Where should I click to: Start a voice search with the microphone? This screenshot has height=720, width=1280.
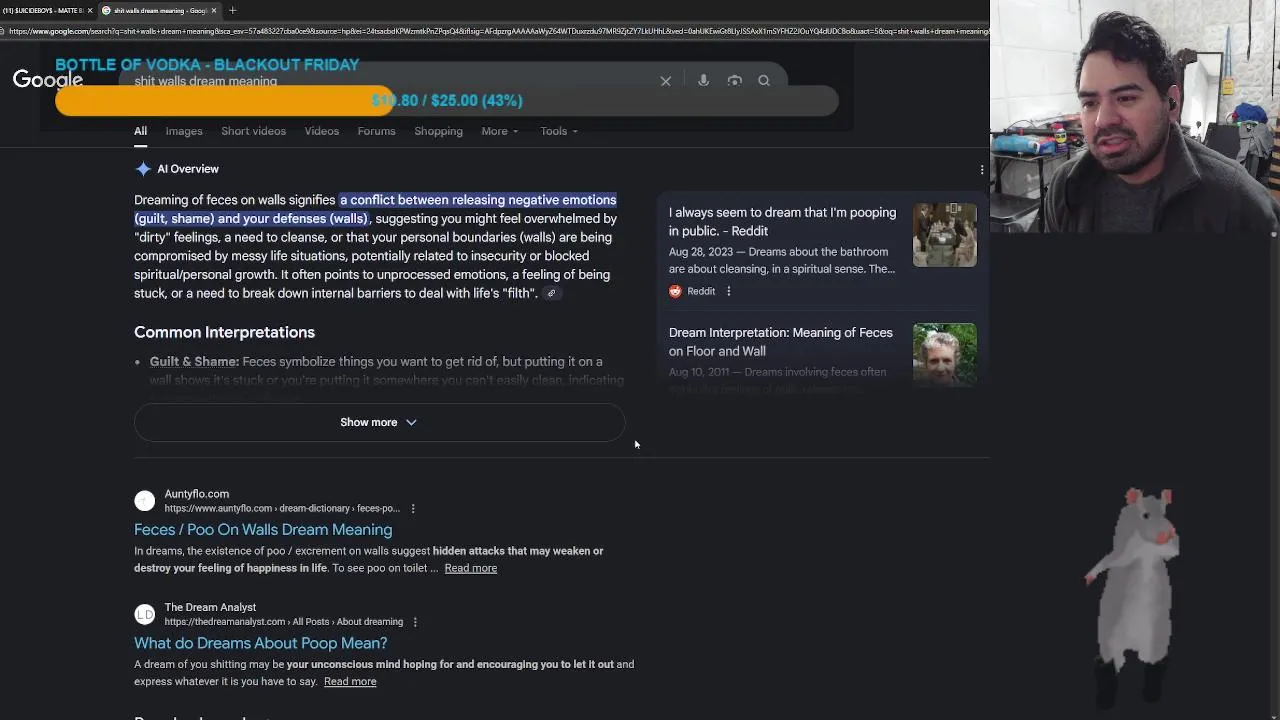click(x=703, y=81)
